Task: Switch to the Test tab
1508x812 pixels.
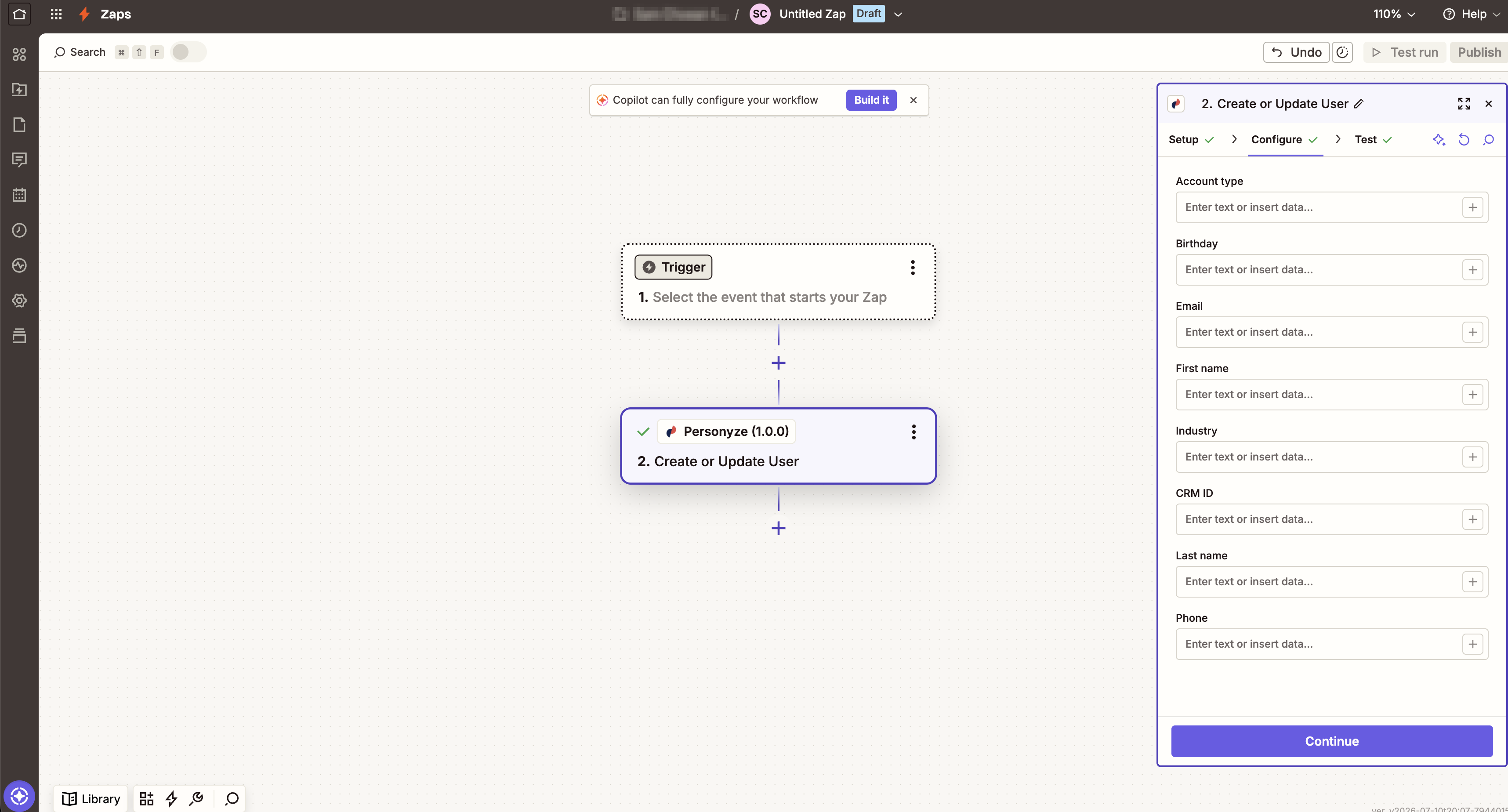Action: 1373,139
